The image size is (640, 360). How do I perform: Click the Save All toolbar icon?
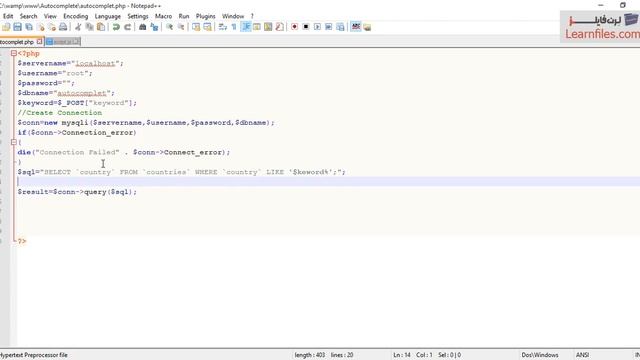(x=29, y=27)
